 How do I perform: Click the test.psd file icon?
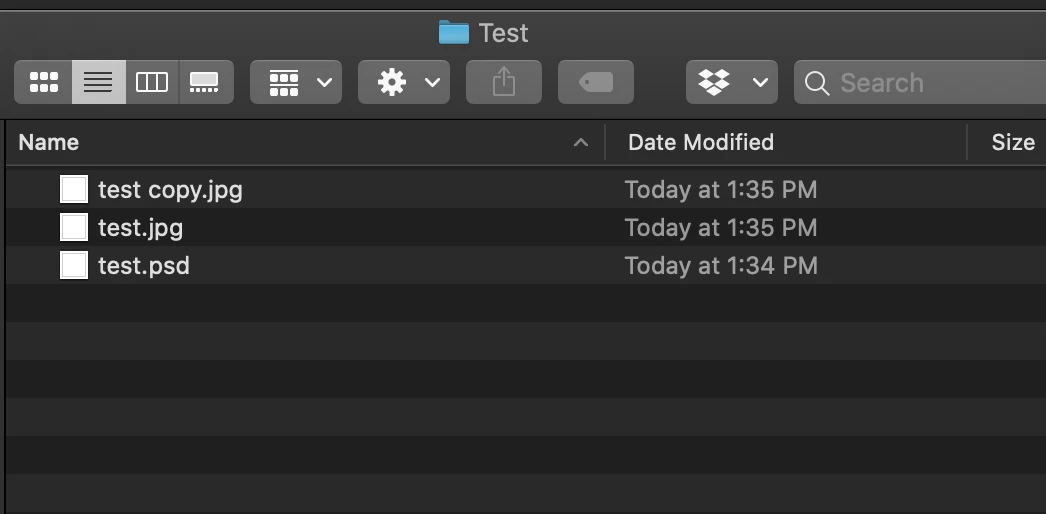point(74,265)
